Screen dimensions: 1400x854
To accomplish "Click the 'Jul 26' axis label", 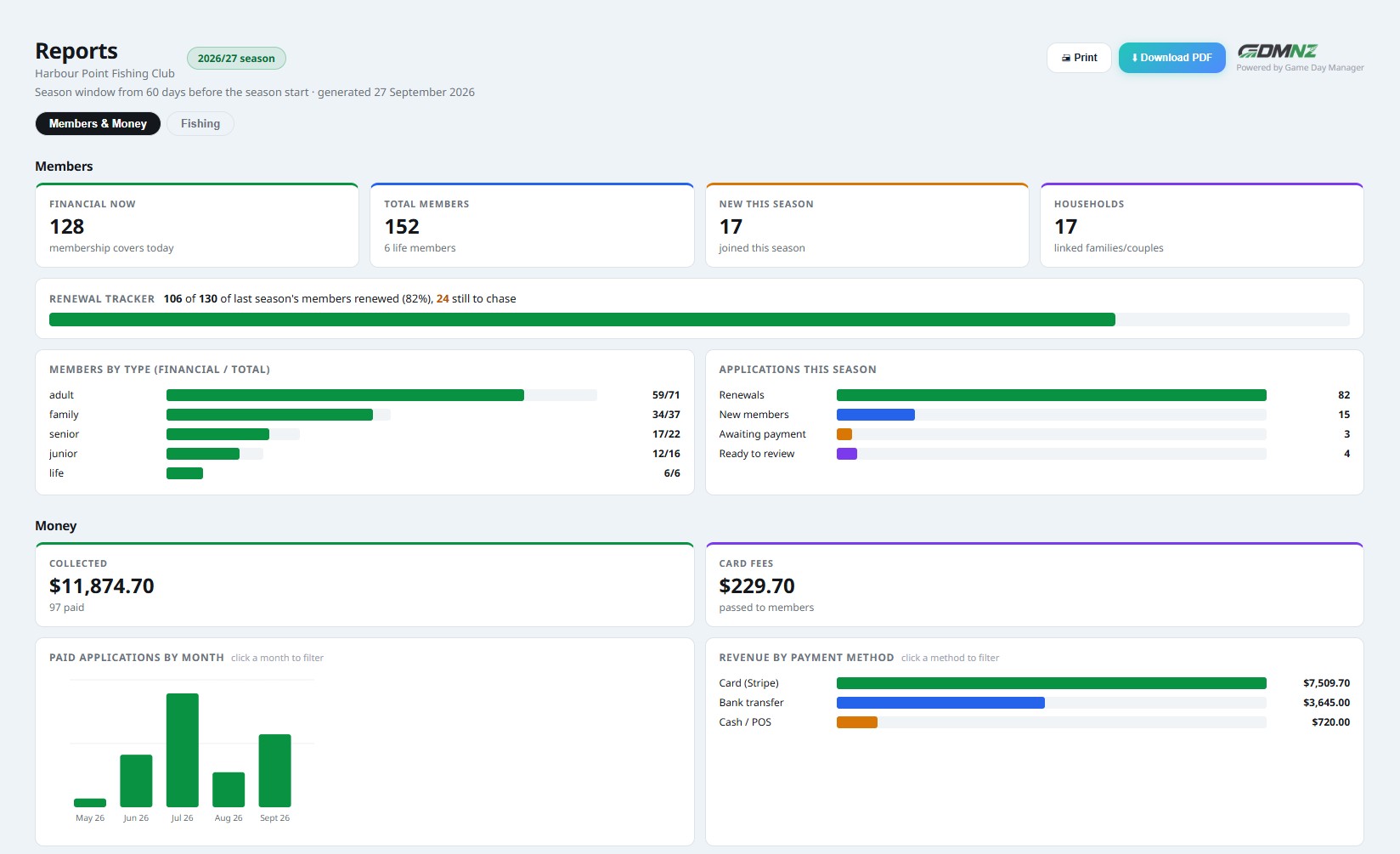I will 182,818.
